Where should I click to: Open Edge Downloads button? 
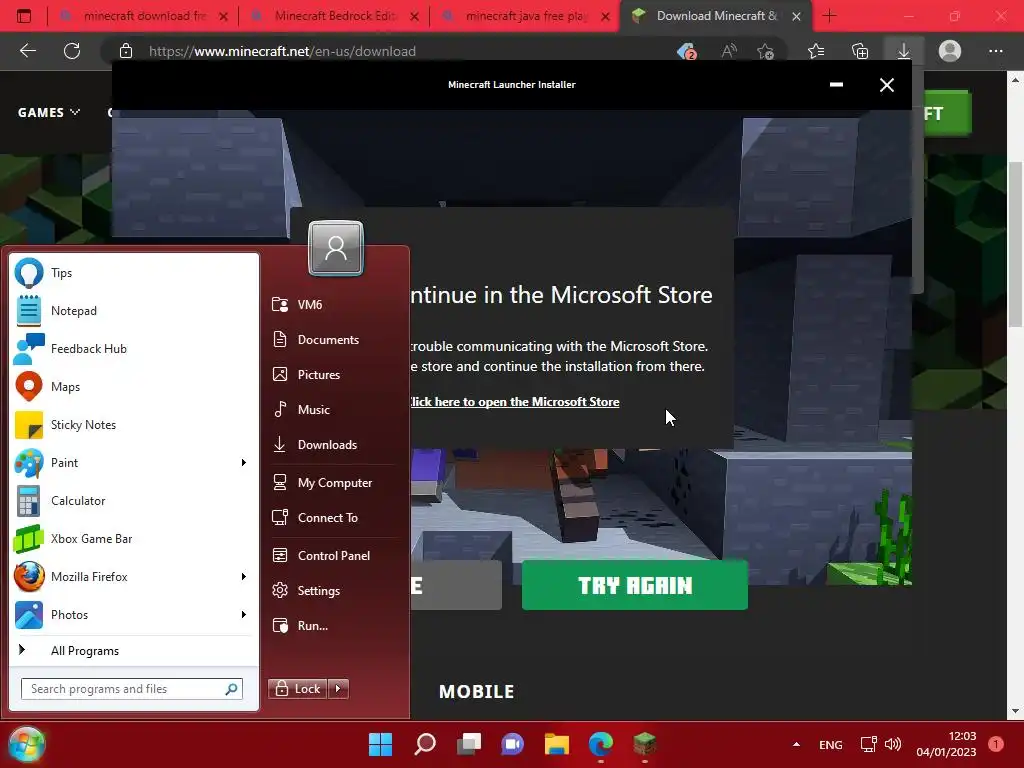904,51
